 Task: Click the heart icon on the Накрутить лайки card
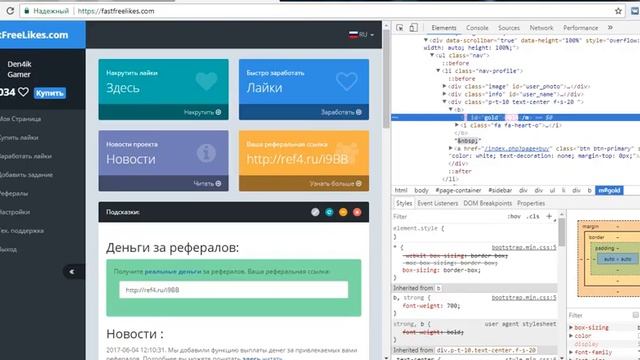tap(206, 81)
